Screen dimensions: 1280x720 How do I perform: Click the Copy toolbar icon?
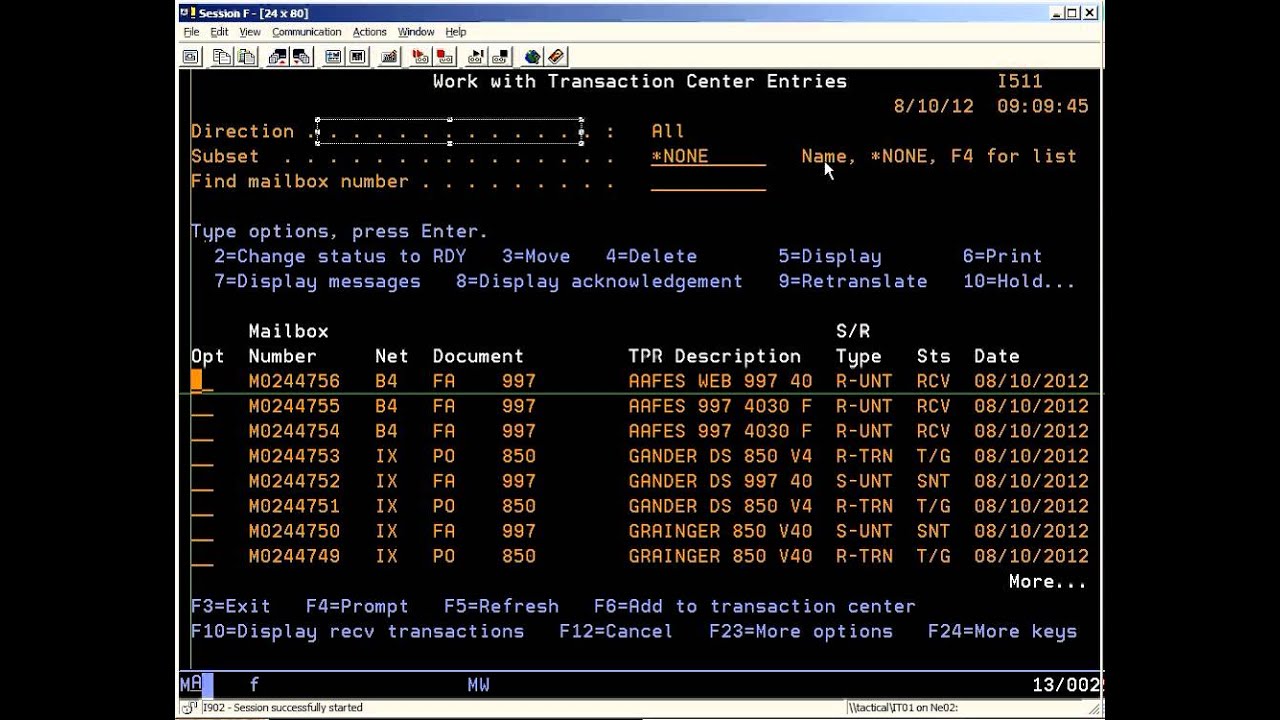(222, 57)
